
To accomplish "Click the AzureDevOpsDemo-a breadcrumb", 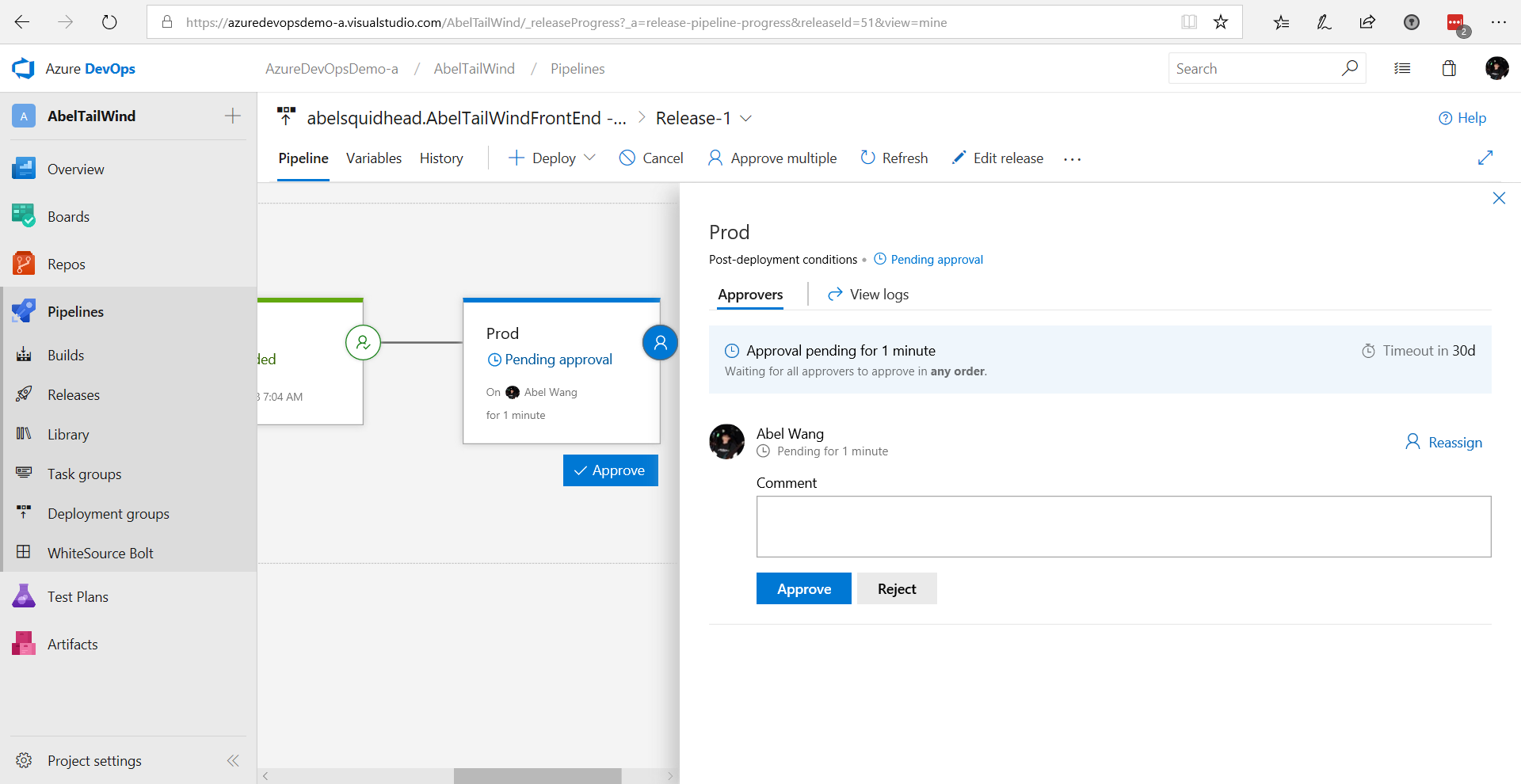I will (331, 69).
